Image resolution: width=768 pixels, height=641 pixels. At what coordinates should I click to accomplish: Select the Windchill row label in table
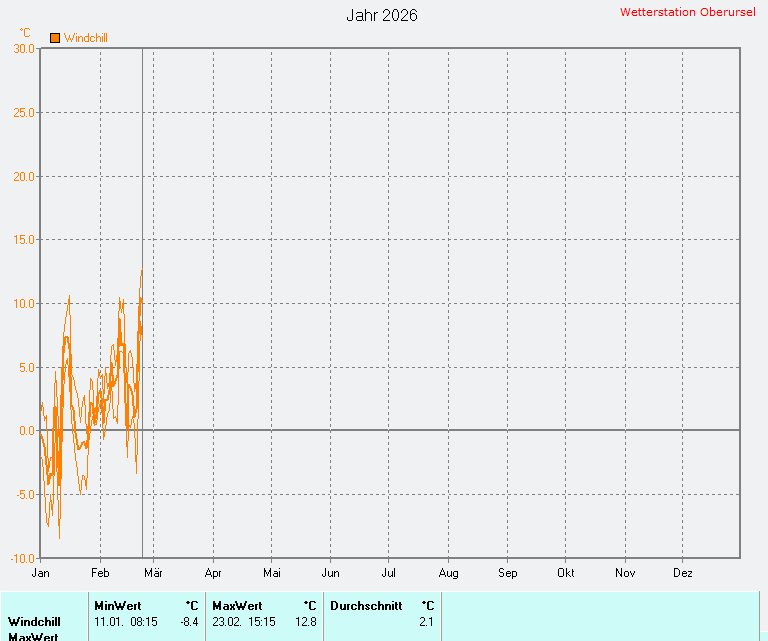pyautogui.click(x=34, y=621)
